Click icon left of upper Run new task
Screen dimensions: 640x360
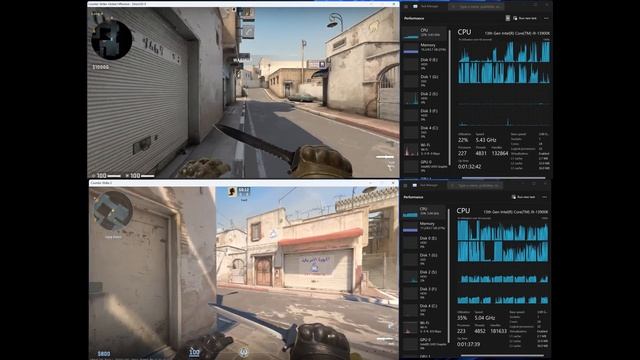507,18
